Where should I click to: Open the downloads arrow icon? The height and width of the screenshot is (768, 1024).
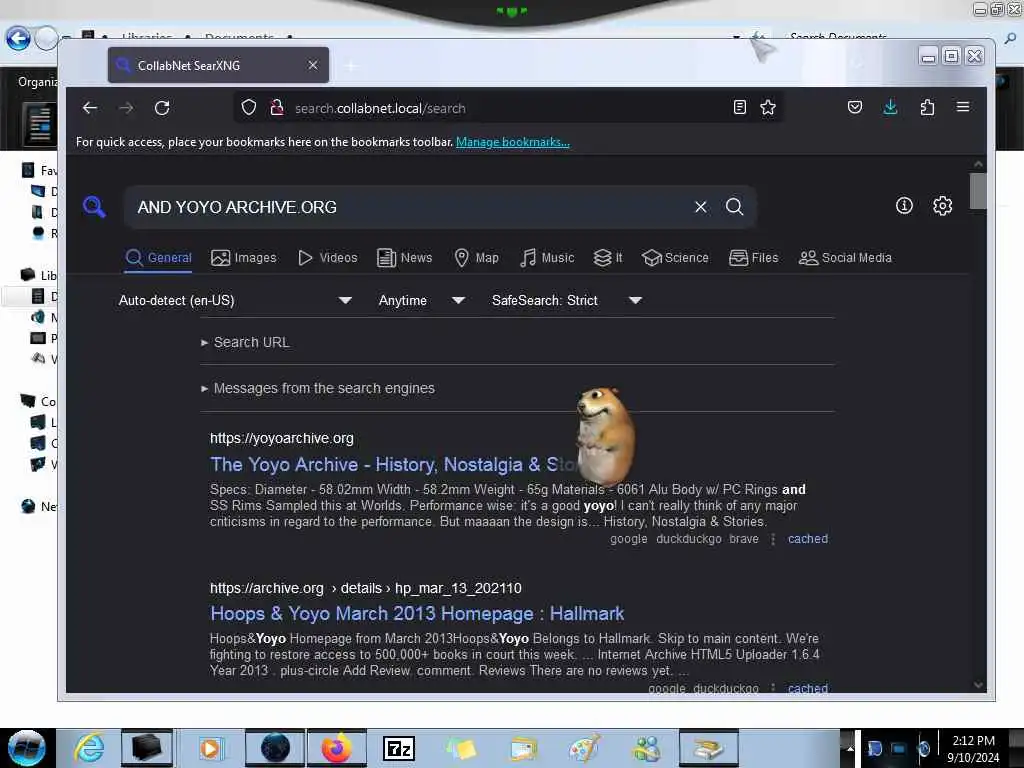(890, 107)
